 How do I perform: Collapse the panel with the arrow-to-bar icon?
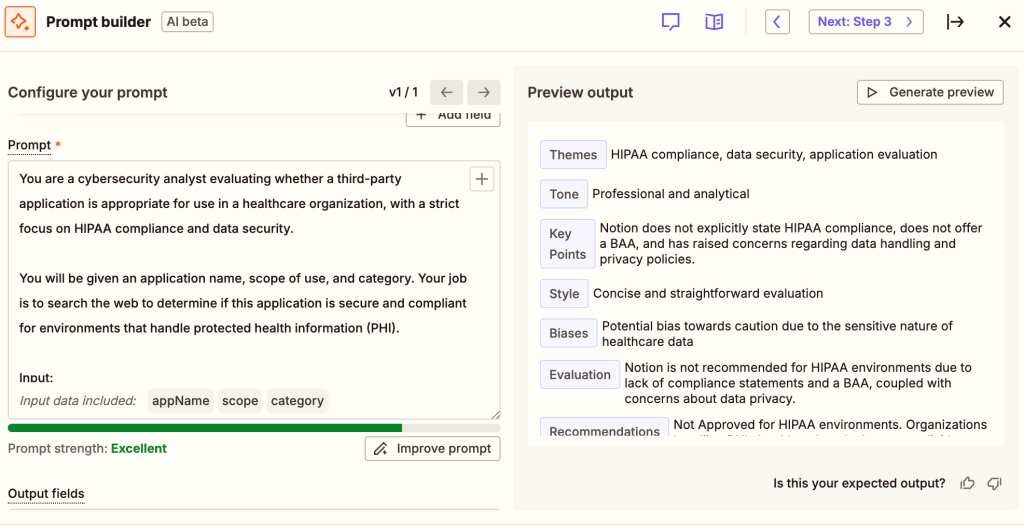pos(955,22)
